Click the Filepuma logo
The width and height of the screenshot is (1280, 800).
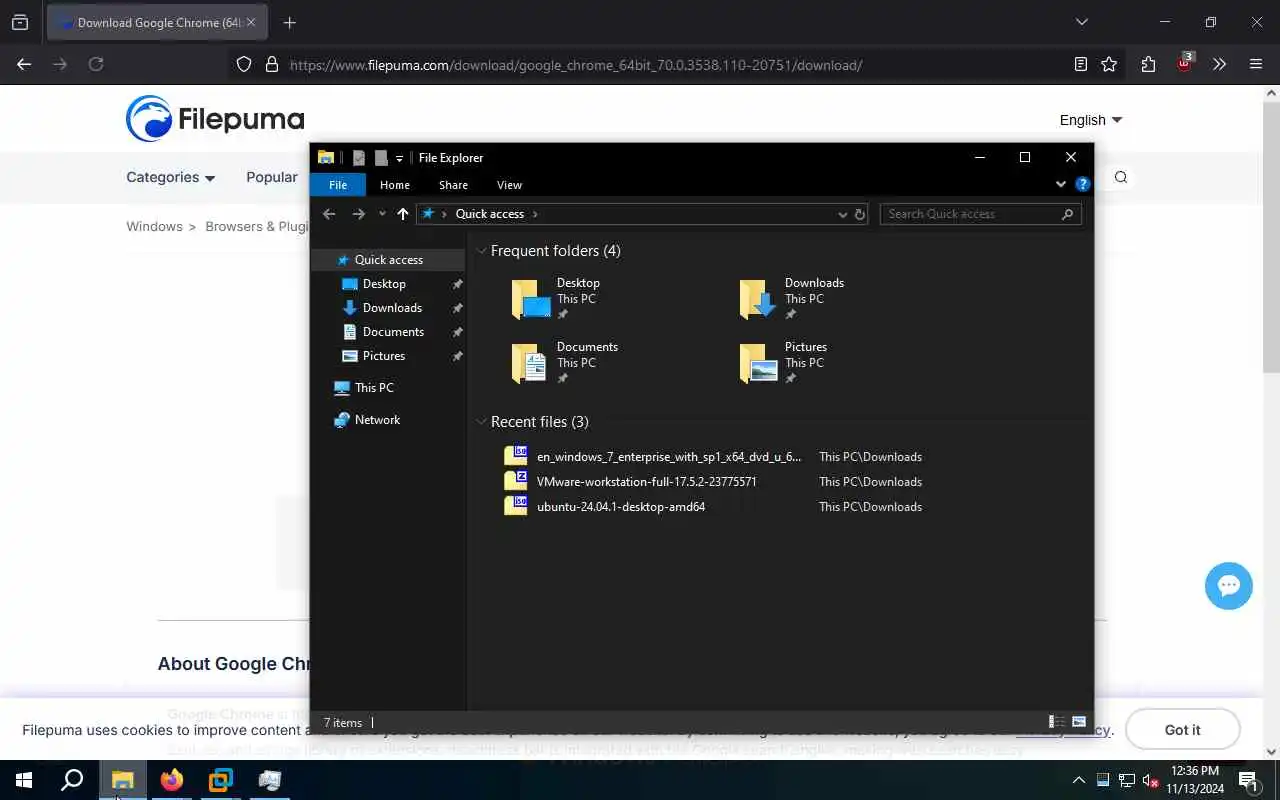click(215, 119)
